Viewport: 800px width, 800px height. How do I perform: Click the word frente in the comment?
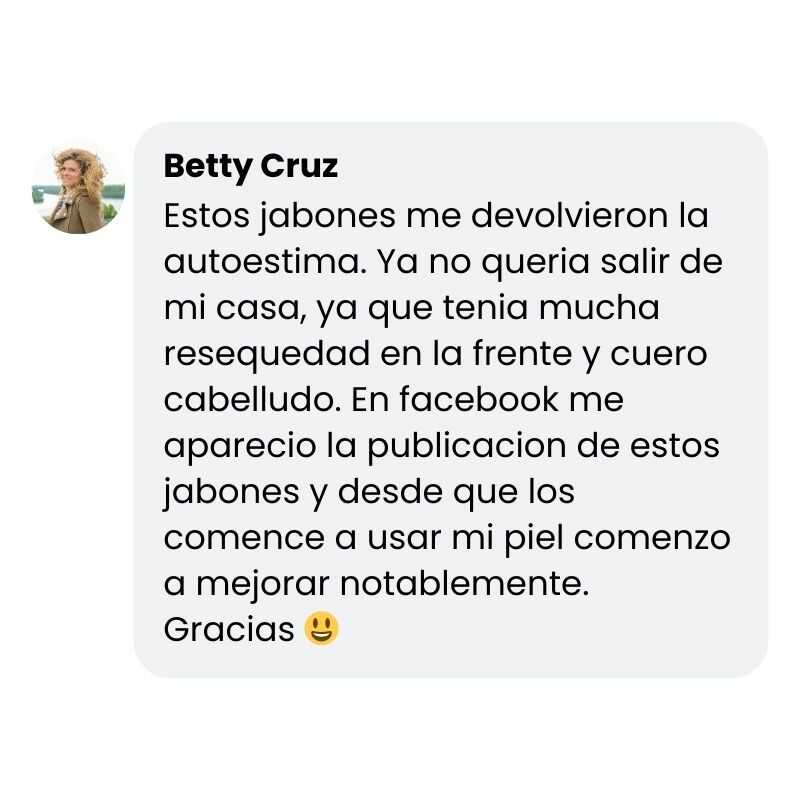pyautogui.click(x=522, y=353)
